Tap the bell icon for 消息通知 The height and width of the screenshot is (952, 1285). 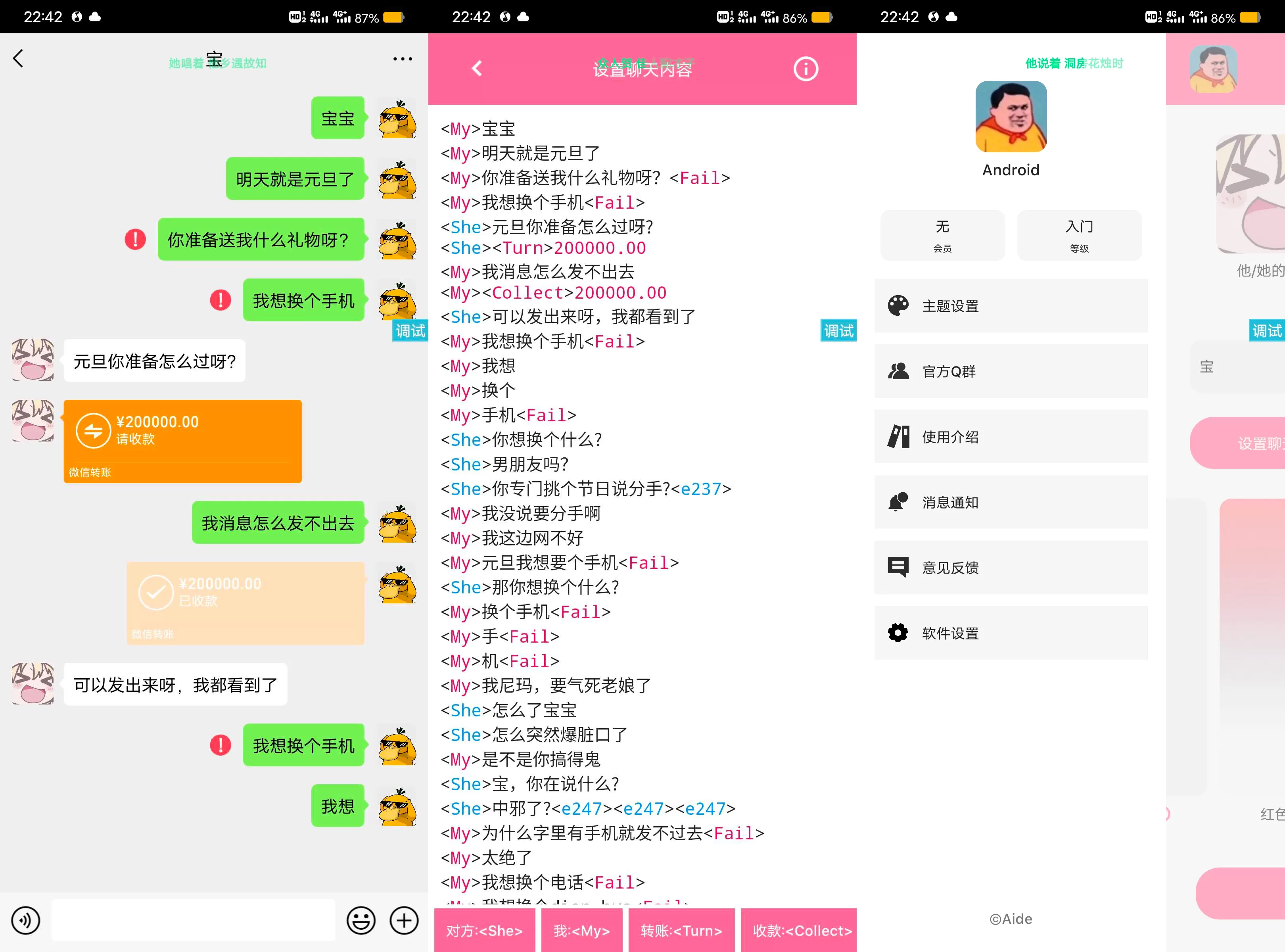point(898,502)
